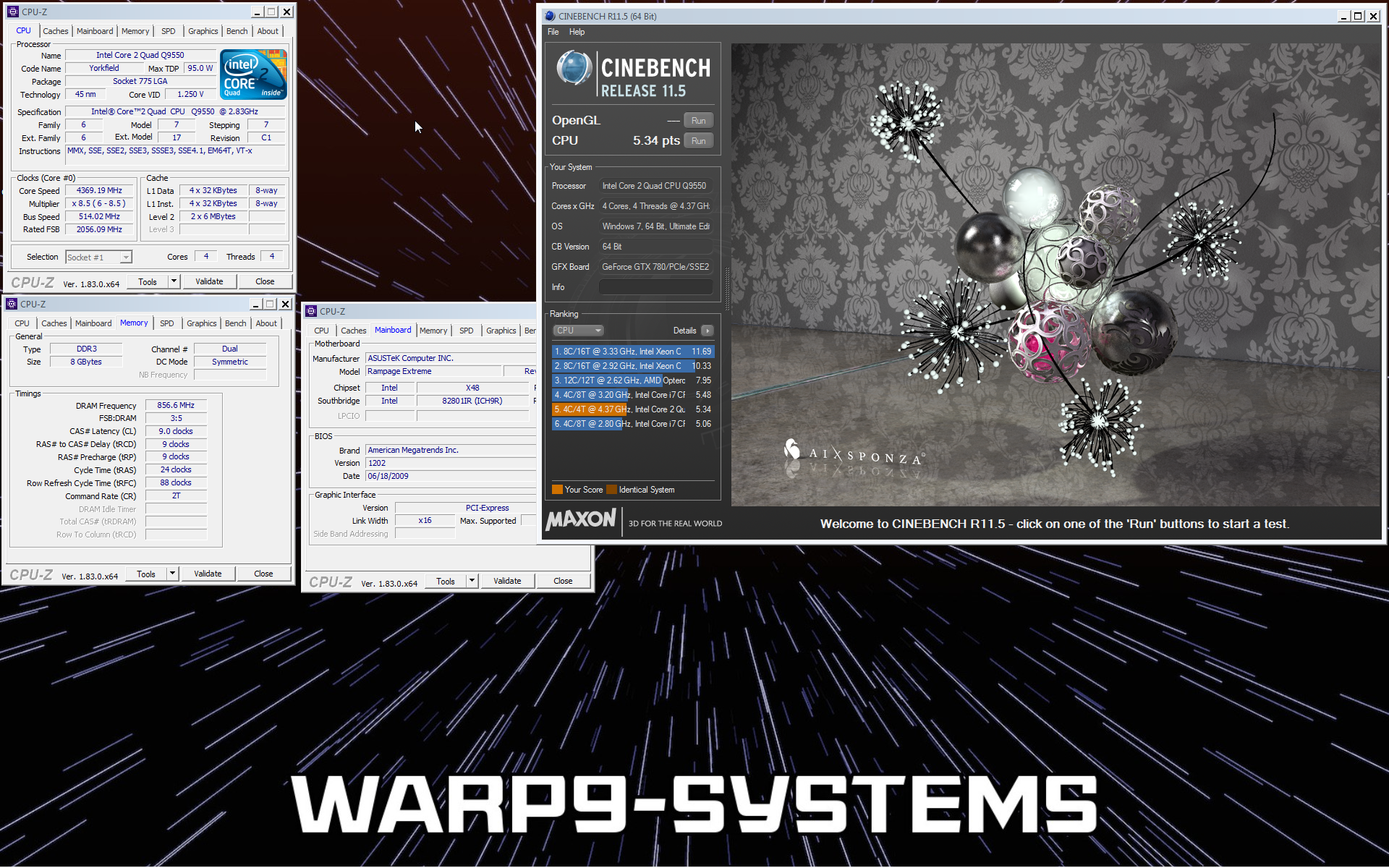The image size is (1389, 868).
Task: Open the About tab in Memory CPU-Z window
Action: tap(266, 323)
